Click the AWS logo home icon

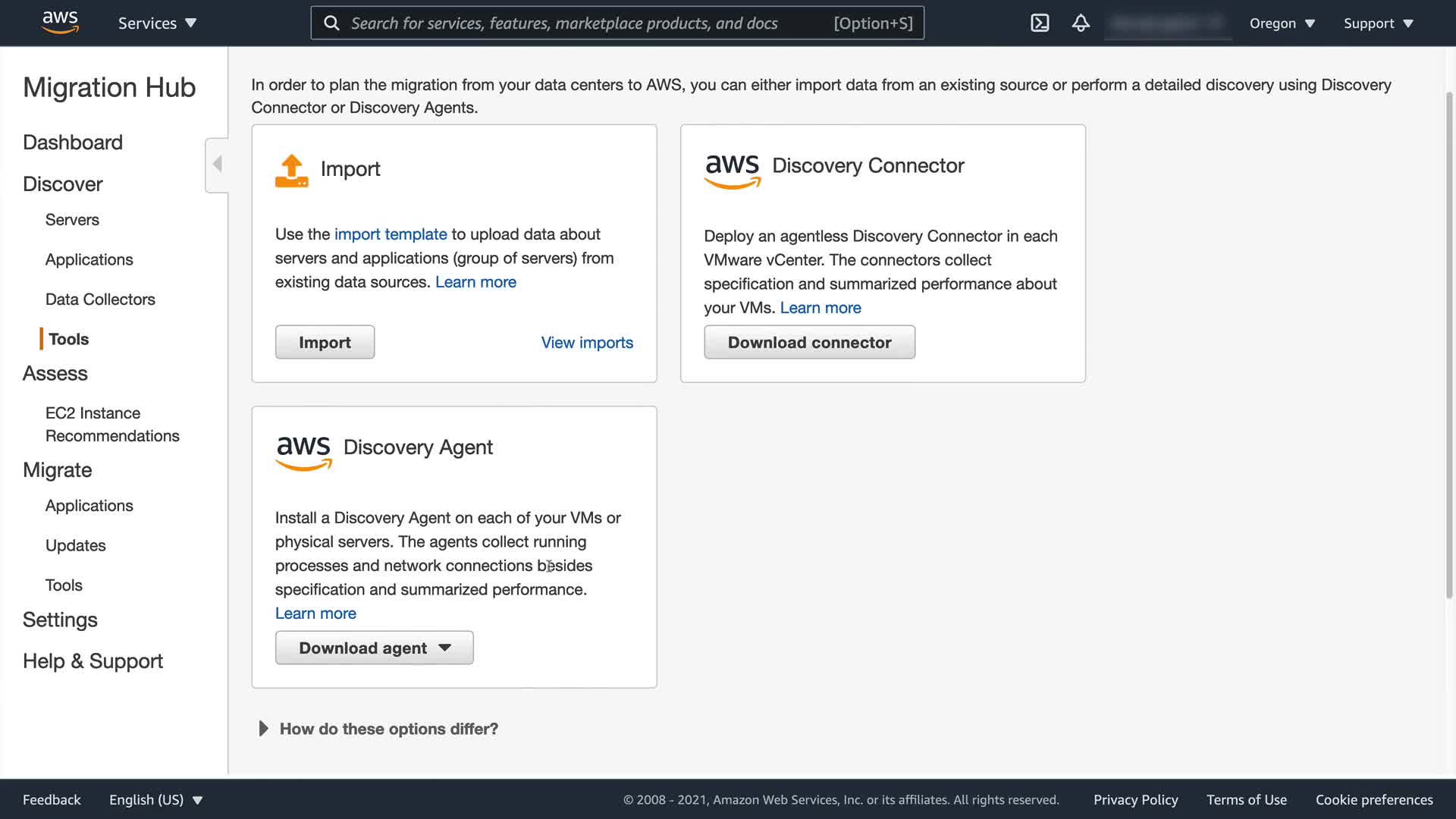pyautogui.click(x=60, y=23)
